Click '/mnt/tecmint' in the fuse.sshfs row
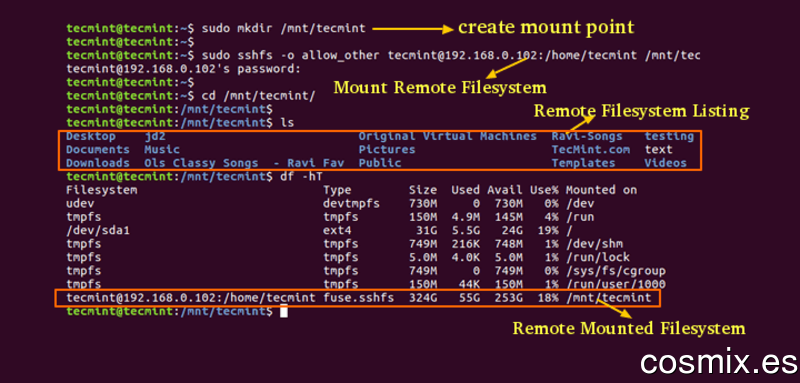The width and height of the screenshot is (800, 383). (608, 297)
